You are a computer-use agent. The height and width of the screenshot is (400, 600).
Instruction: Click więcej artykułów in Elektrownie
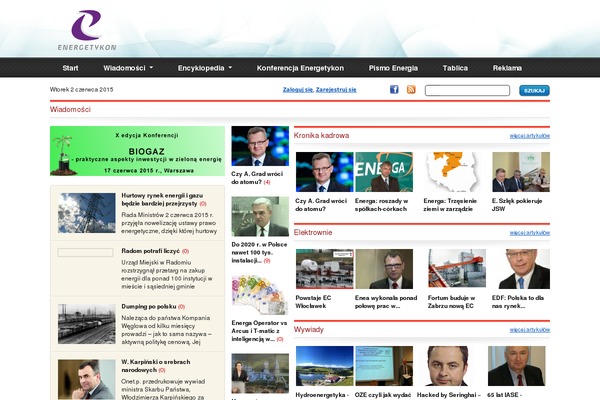(x=530, y=233)
